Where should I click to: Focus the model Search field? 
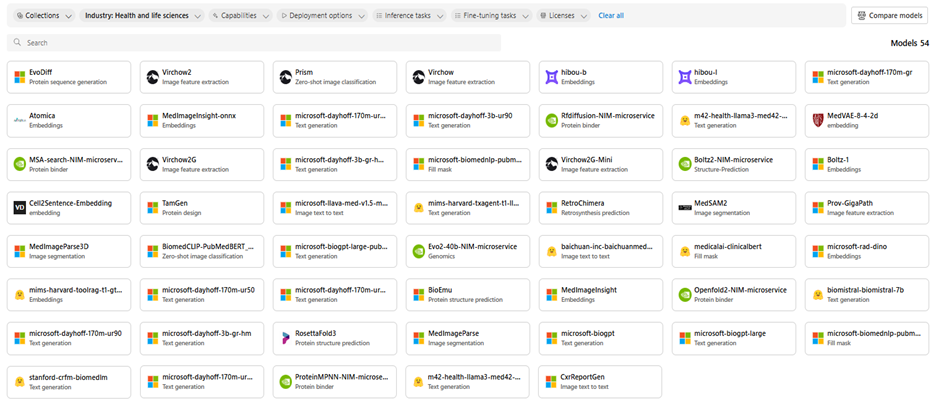point(254,43)
